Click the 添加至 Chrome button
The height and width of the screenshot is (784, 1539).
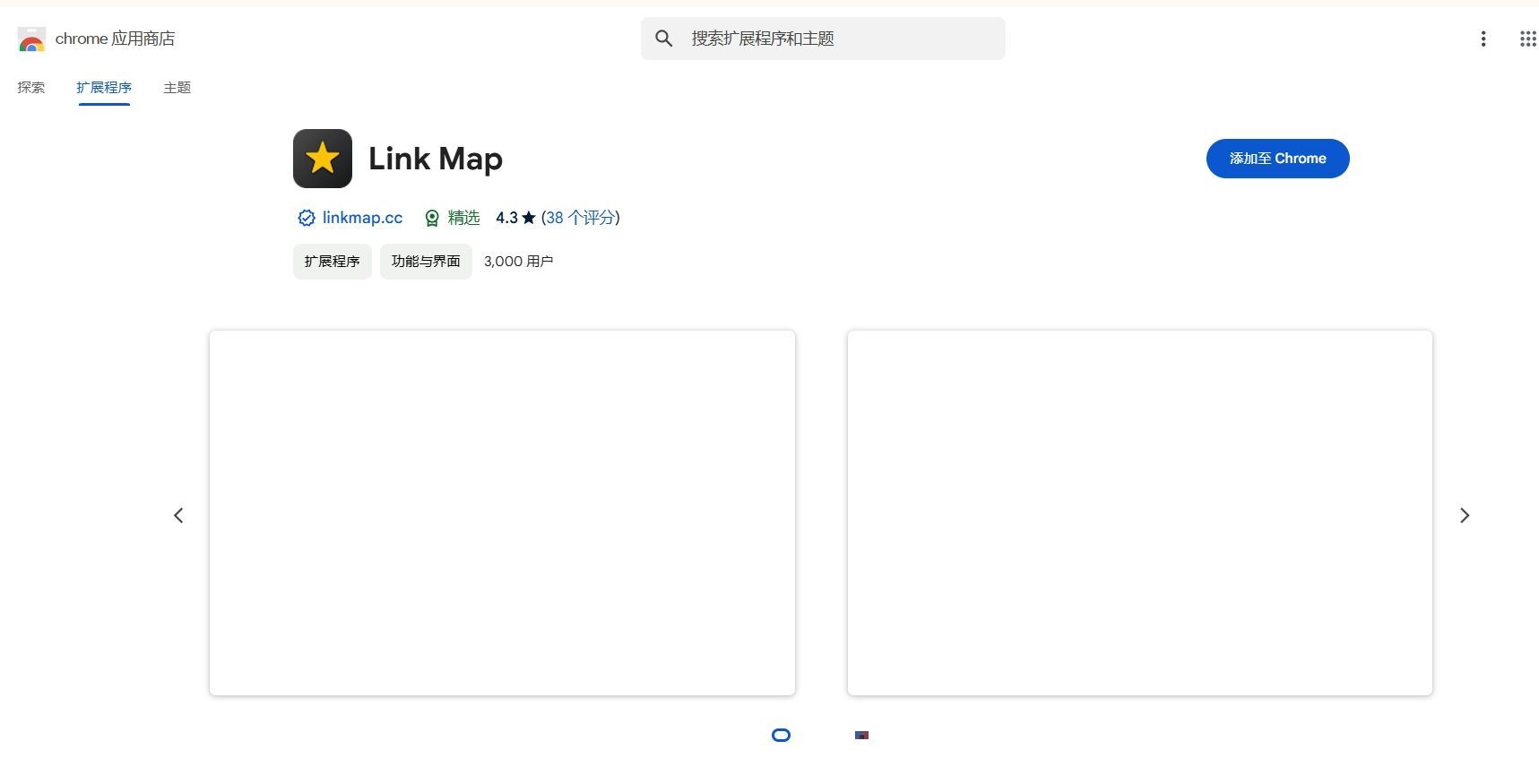(1278, 159)
